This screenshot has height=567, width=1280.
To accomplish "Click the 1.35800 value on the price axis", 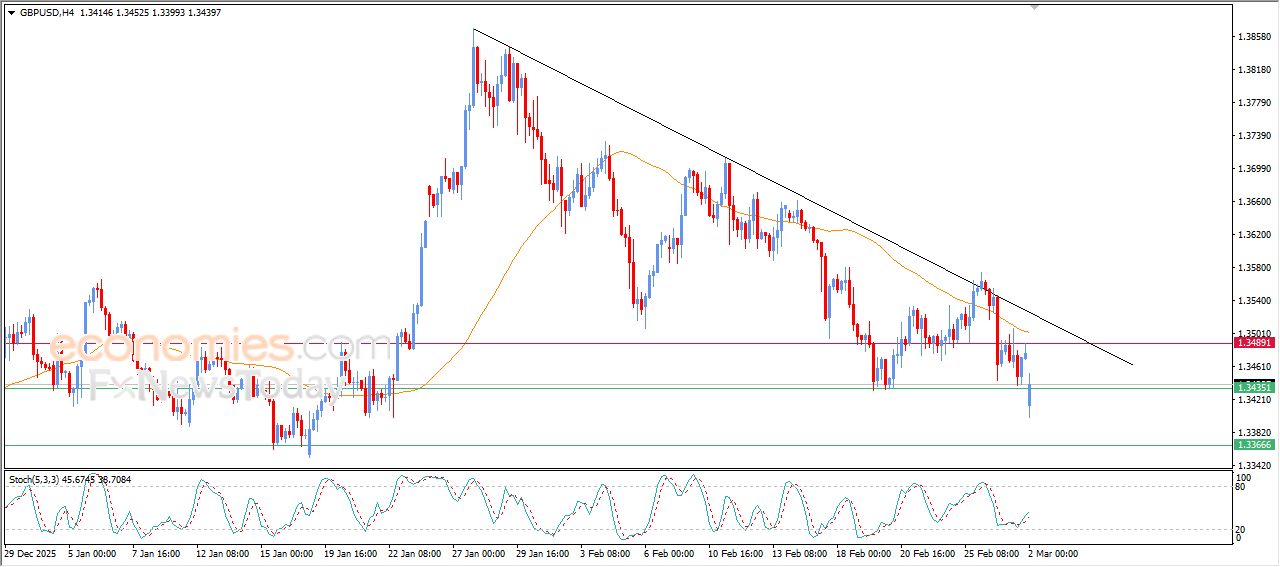I will (1254, 268).
